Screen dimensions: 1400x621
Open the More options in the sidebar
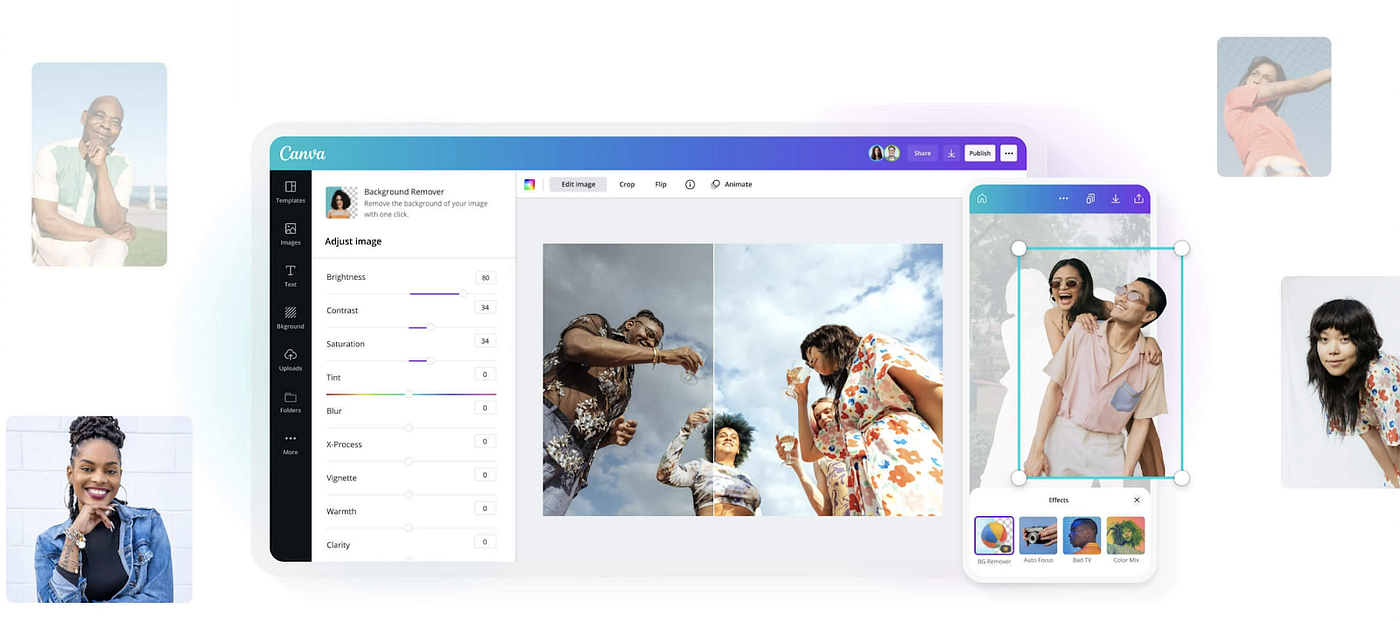[290, 444]
